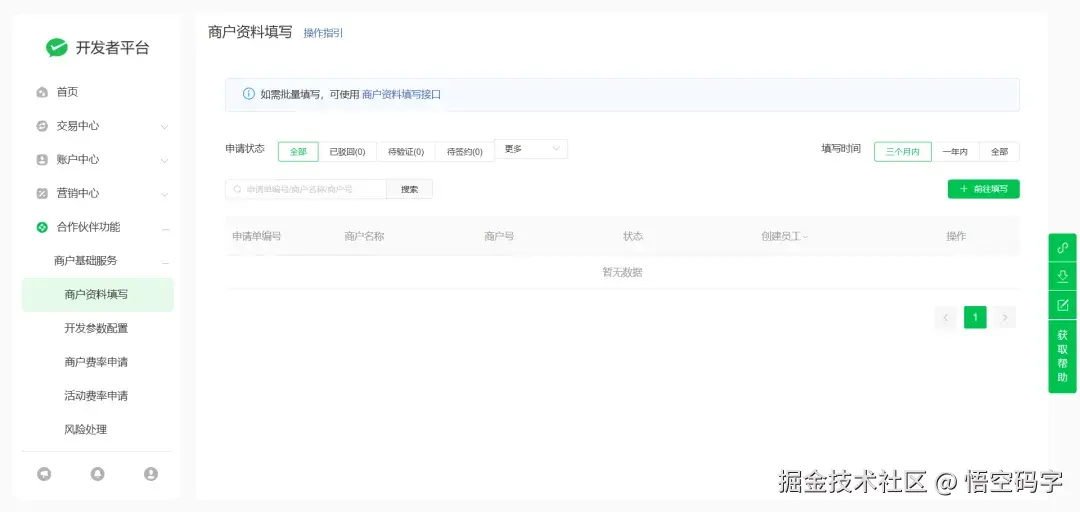The image size is (1080, 512).
Task: Click the green WeChat Pay logo icon
Action: coord(56,48)
